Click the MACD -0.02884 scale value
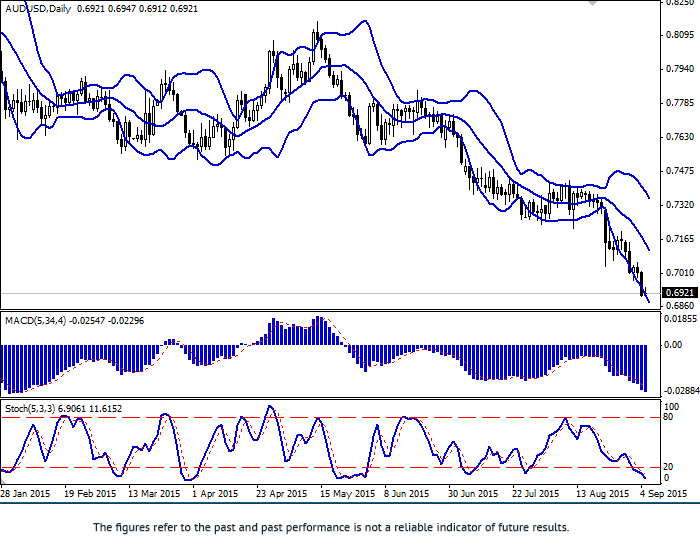 tap(682, 391)
